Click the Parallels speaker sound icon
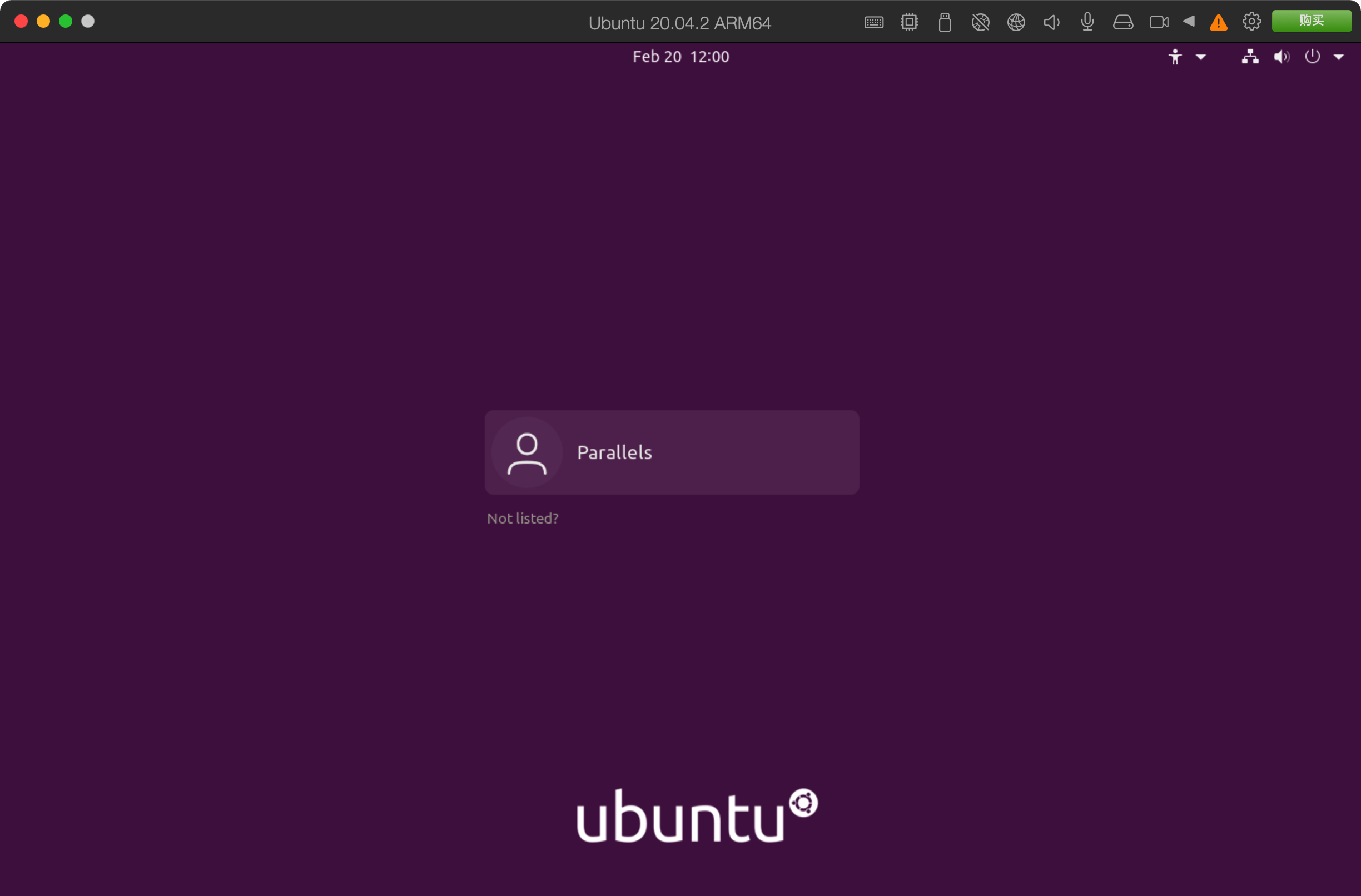This screenshot has width=1361, height=896. pos(1051,23)
